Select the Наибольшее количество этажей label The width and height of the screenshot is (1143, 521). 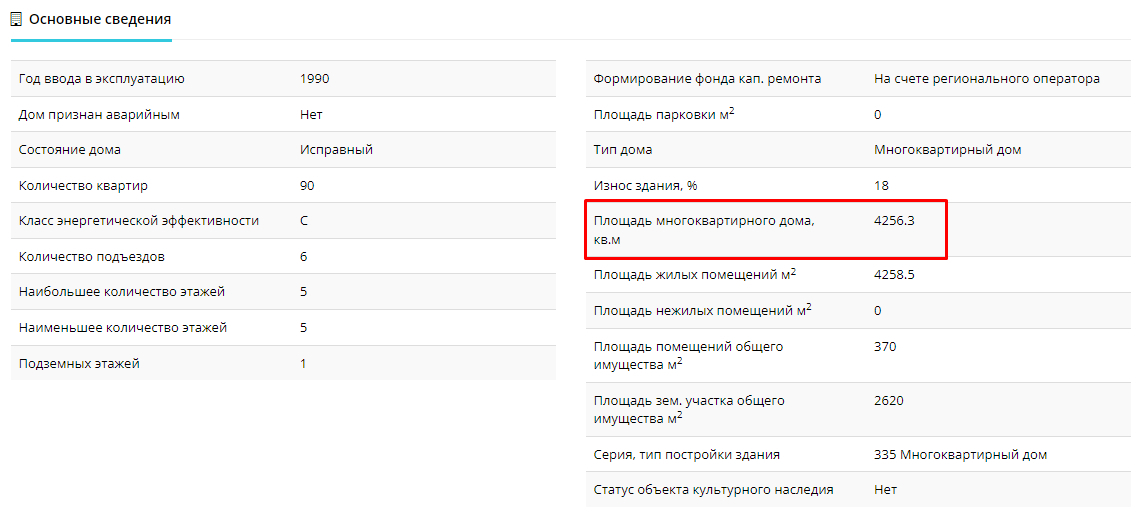coord(122,292)
